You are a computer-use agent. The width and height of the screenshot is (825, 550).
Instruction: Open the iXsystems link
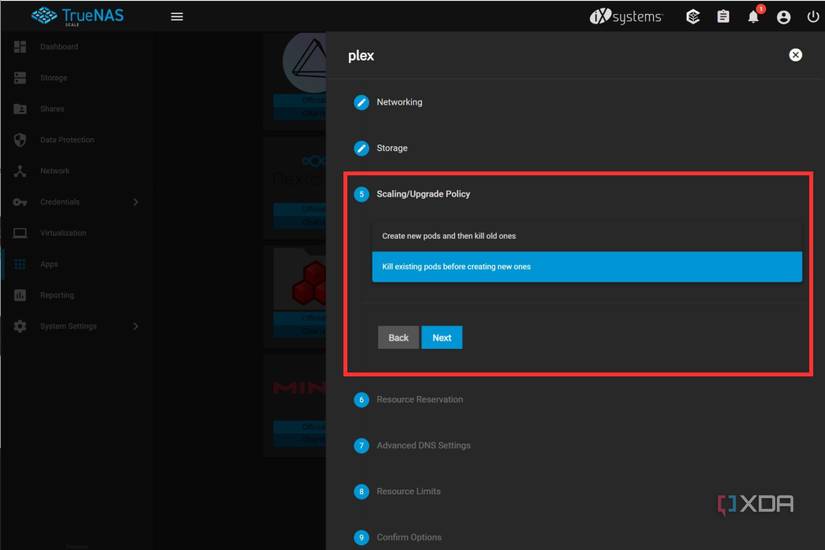(x=626, y=16)
